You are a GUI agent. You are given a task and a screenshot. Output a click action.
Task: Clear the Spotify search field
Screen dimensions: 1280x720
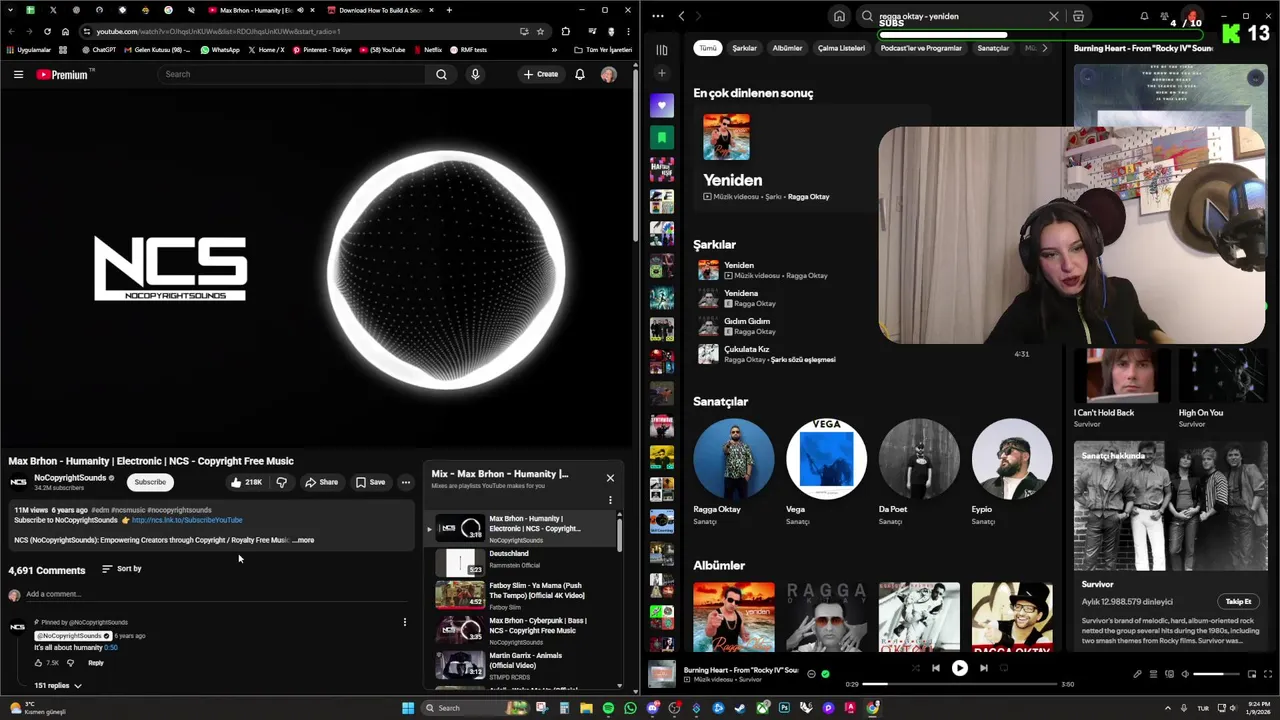pos(1053,16)
